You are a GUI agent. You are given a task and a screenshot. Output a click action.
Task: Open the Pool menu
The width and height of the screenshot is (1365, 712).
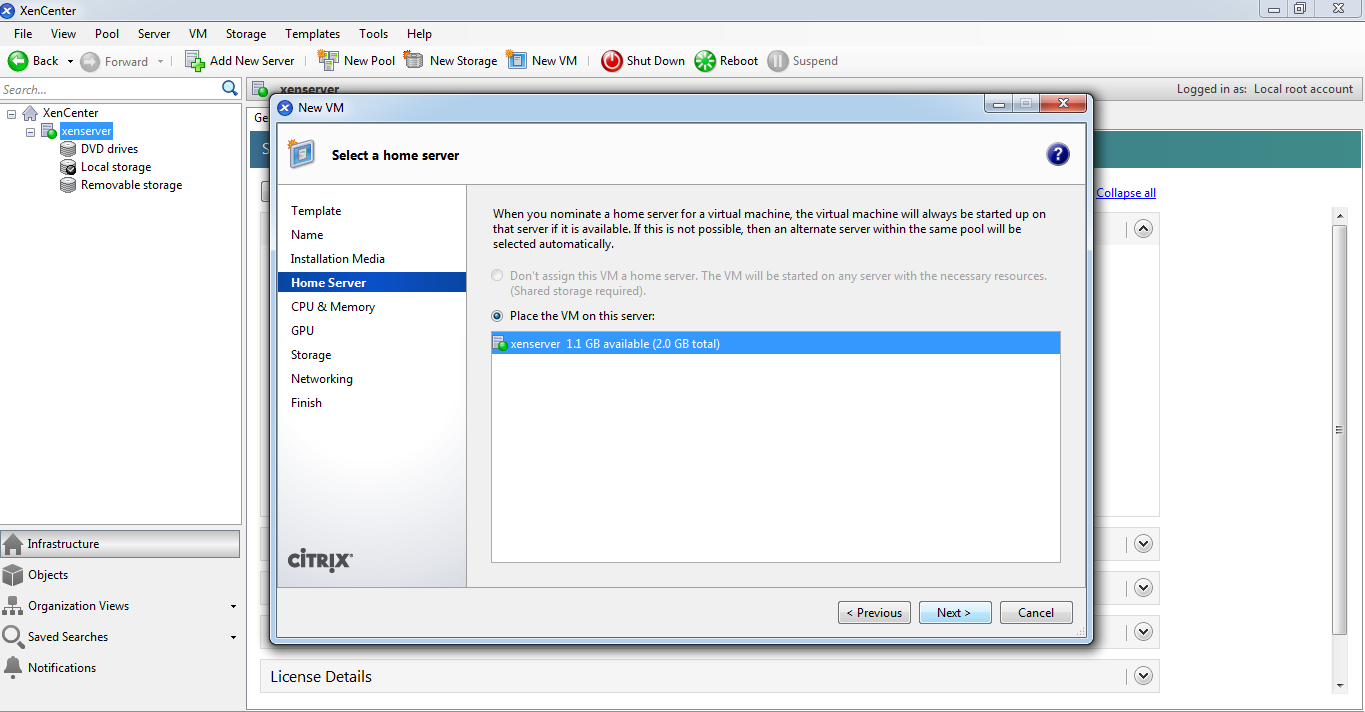(x=107, y=34)
